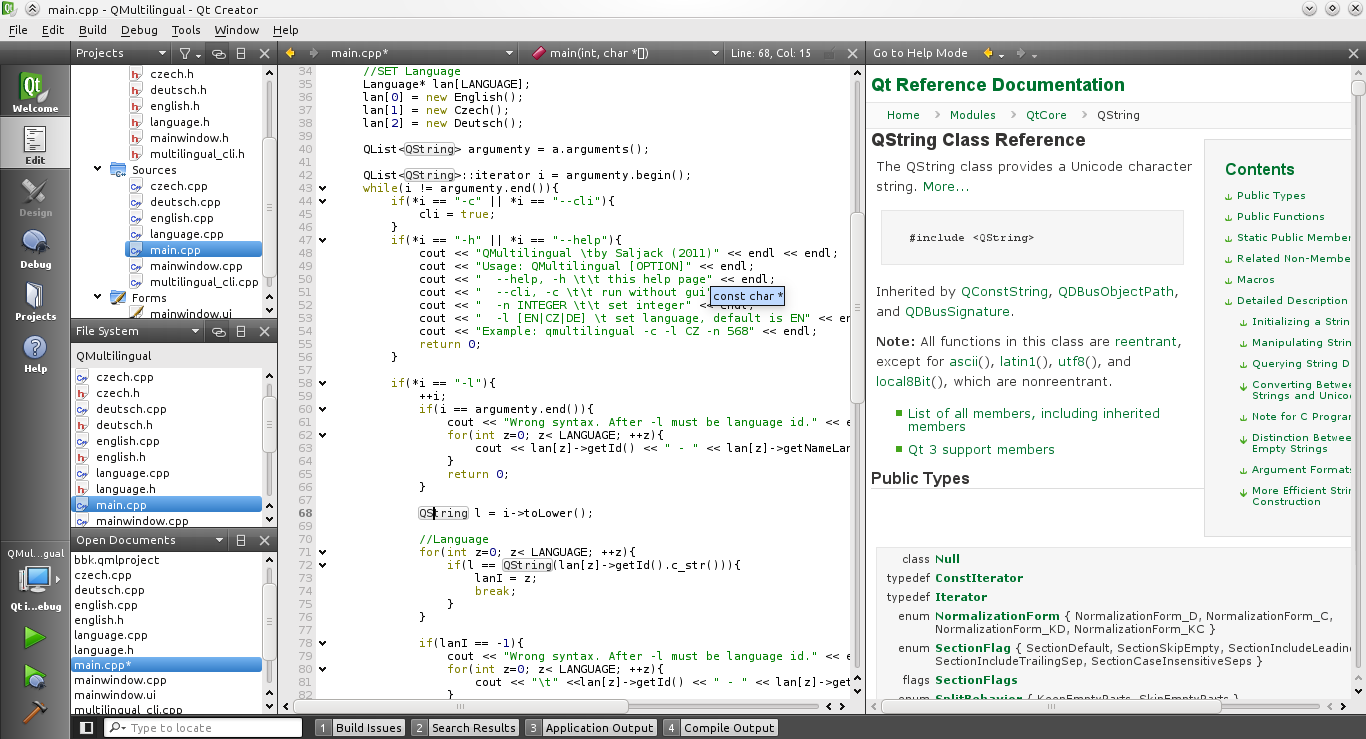
Task: Show the Build Issues output pane
Action: coord(360,728)
